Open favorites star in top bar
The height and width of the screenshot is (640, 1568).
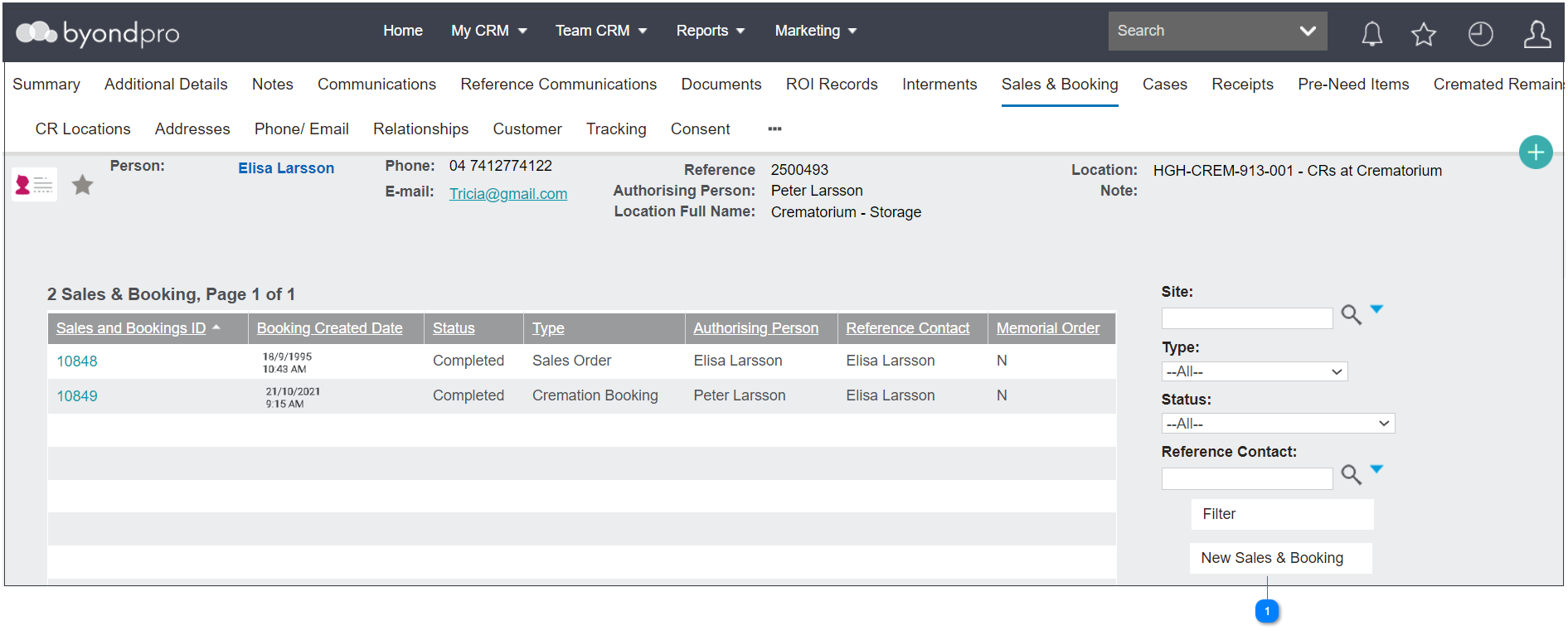pos(1424,33)
